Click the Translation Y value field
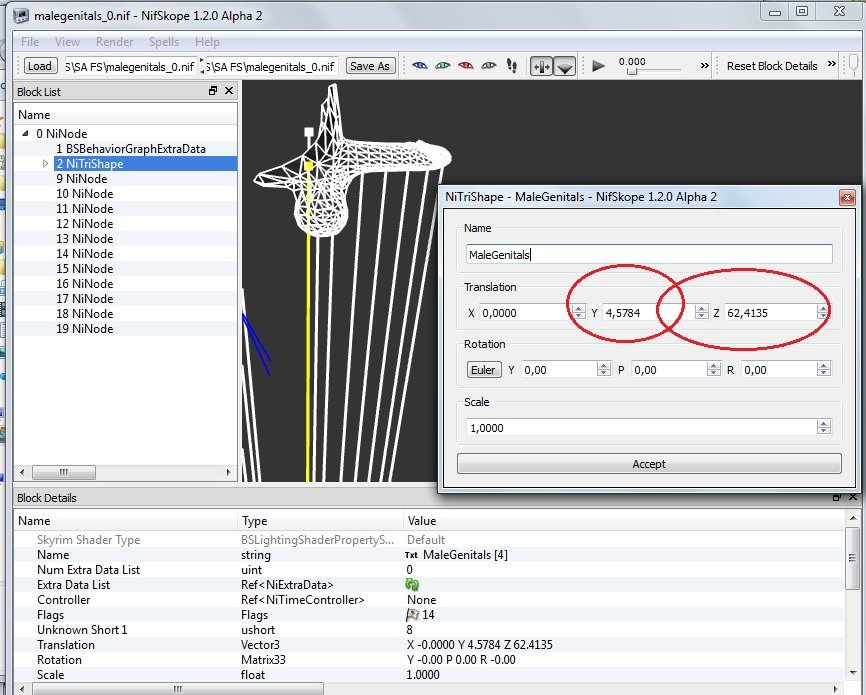Image resolution: width=866 pixels, height=695 pixels. tap(647, 313)
